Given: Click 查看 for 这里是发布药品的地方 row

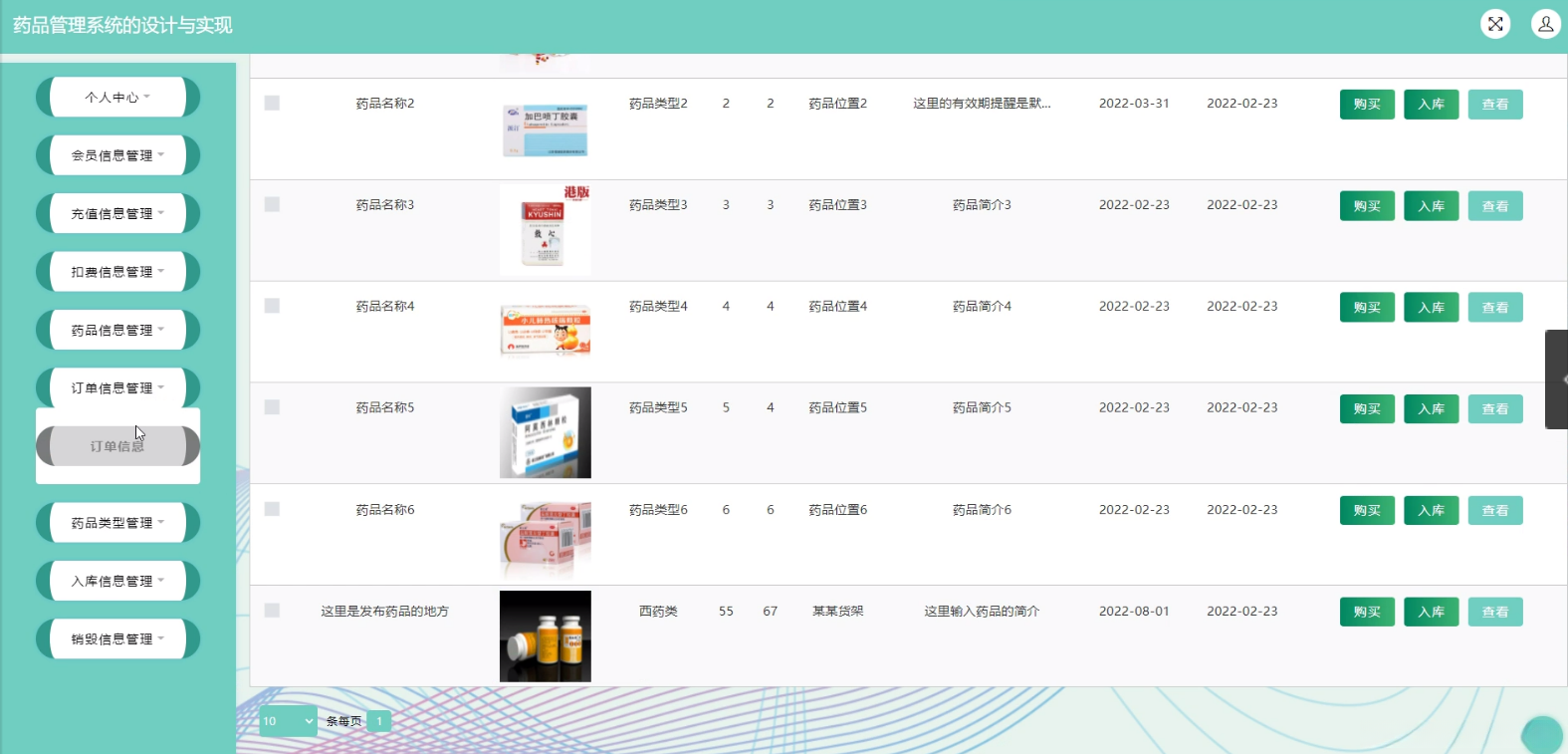Looking at the screenshot, I should click(x=1495, y=613).
